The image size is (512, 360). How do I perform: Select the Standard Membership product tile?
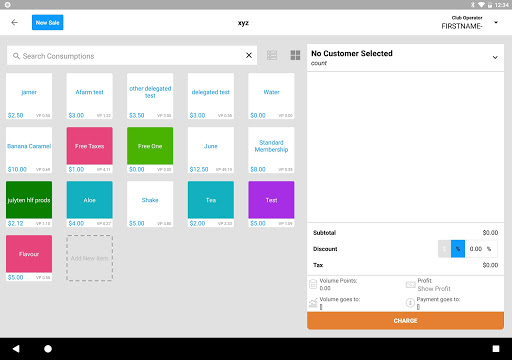coord(271,150)
